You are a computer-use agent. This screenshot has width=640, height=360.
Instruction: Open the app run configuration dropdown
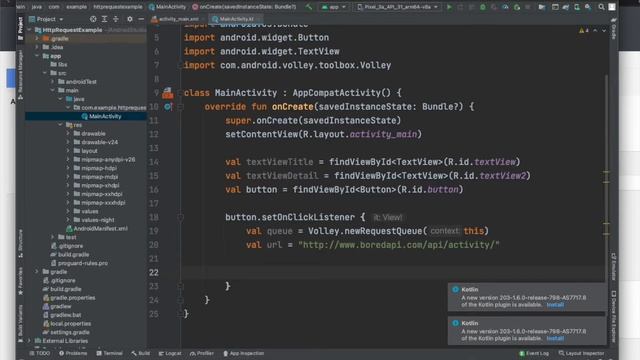point(334,7)
